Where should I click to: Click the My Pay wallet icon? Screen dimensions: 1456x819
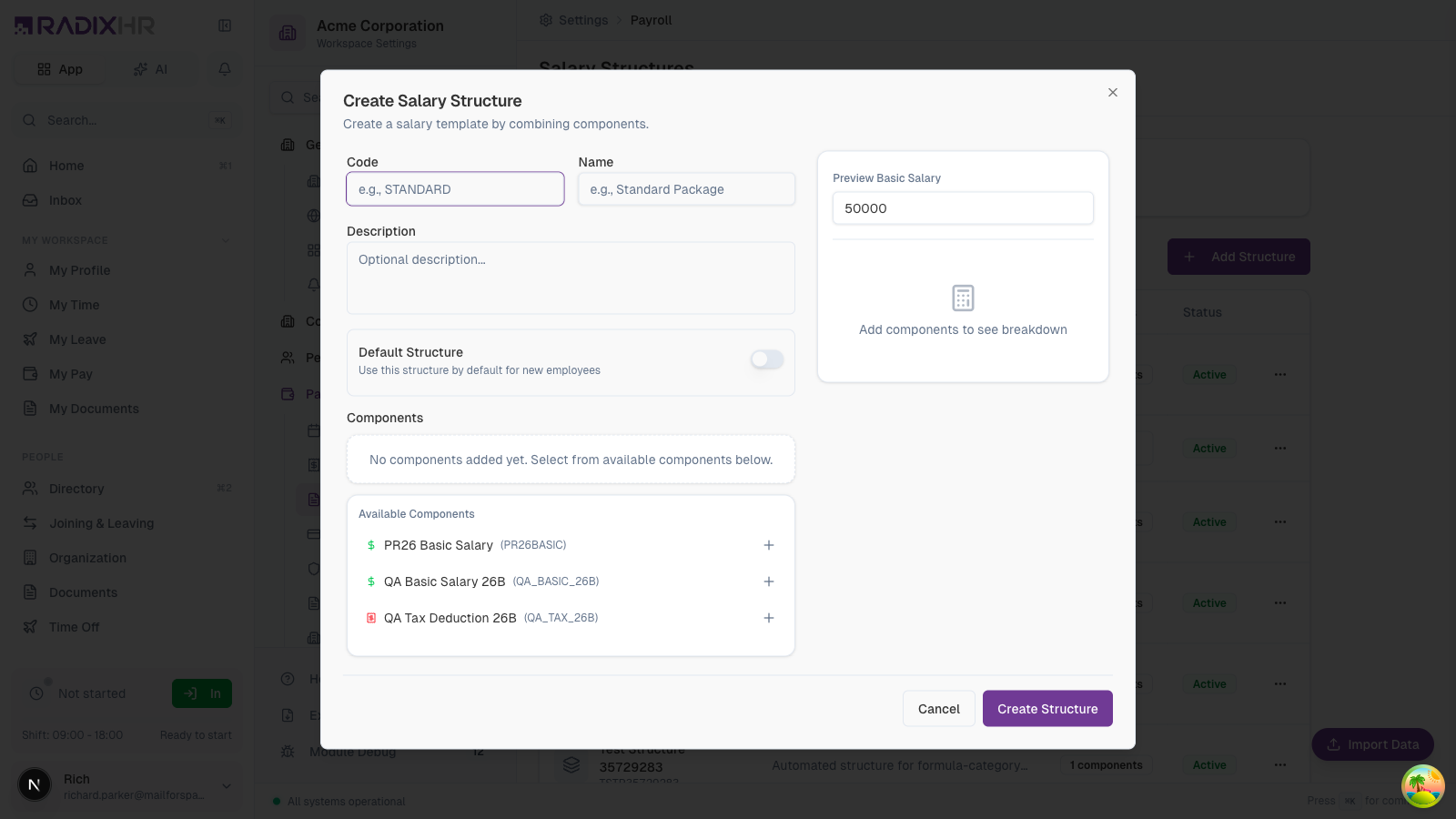pos(30,374)
